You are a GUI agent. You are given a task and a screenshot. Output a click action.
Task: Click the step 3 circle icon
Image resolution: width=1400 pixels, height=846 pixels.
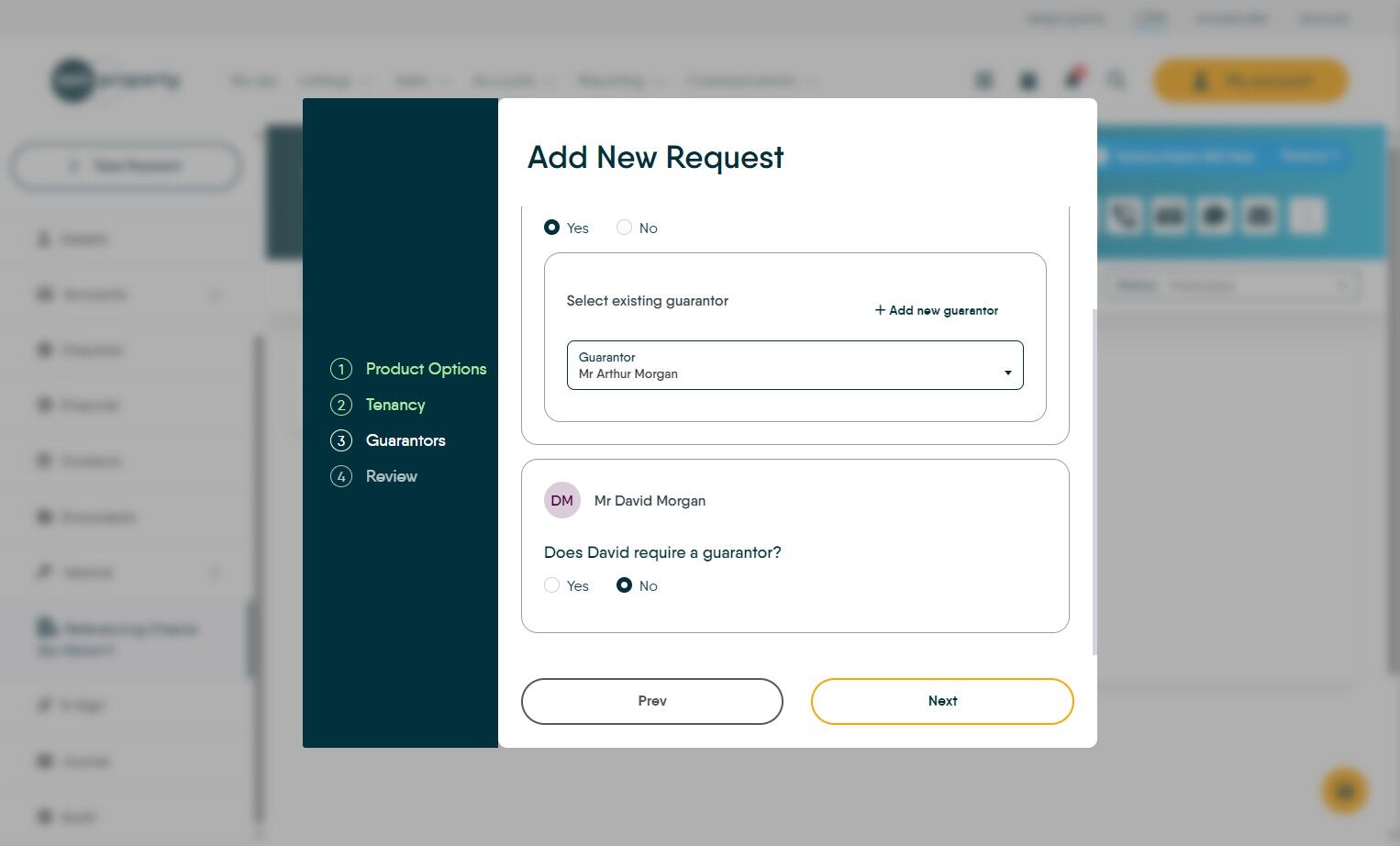tap(341, 440)
